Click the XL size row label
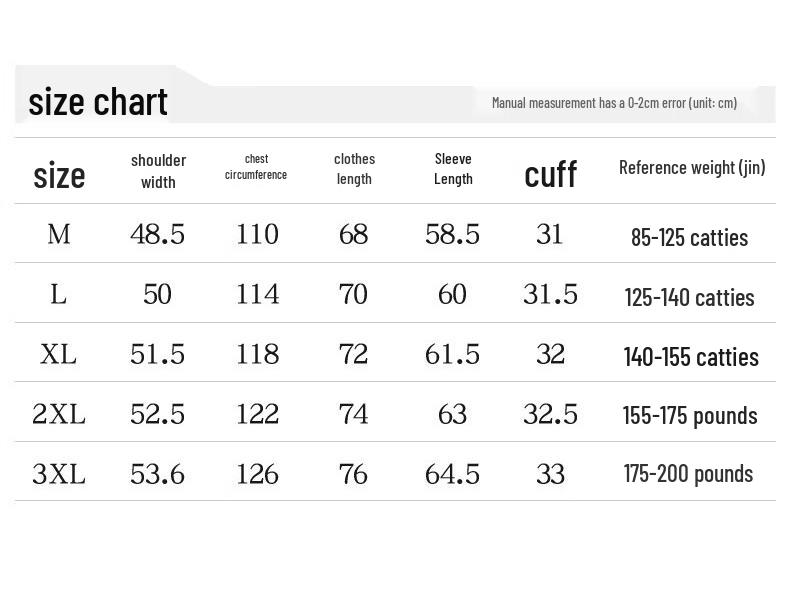This screenshot has height=593, width=790. pos(59,354)
